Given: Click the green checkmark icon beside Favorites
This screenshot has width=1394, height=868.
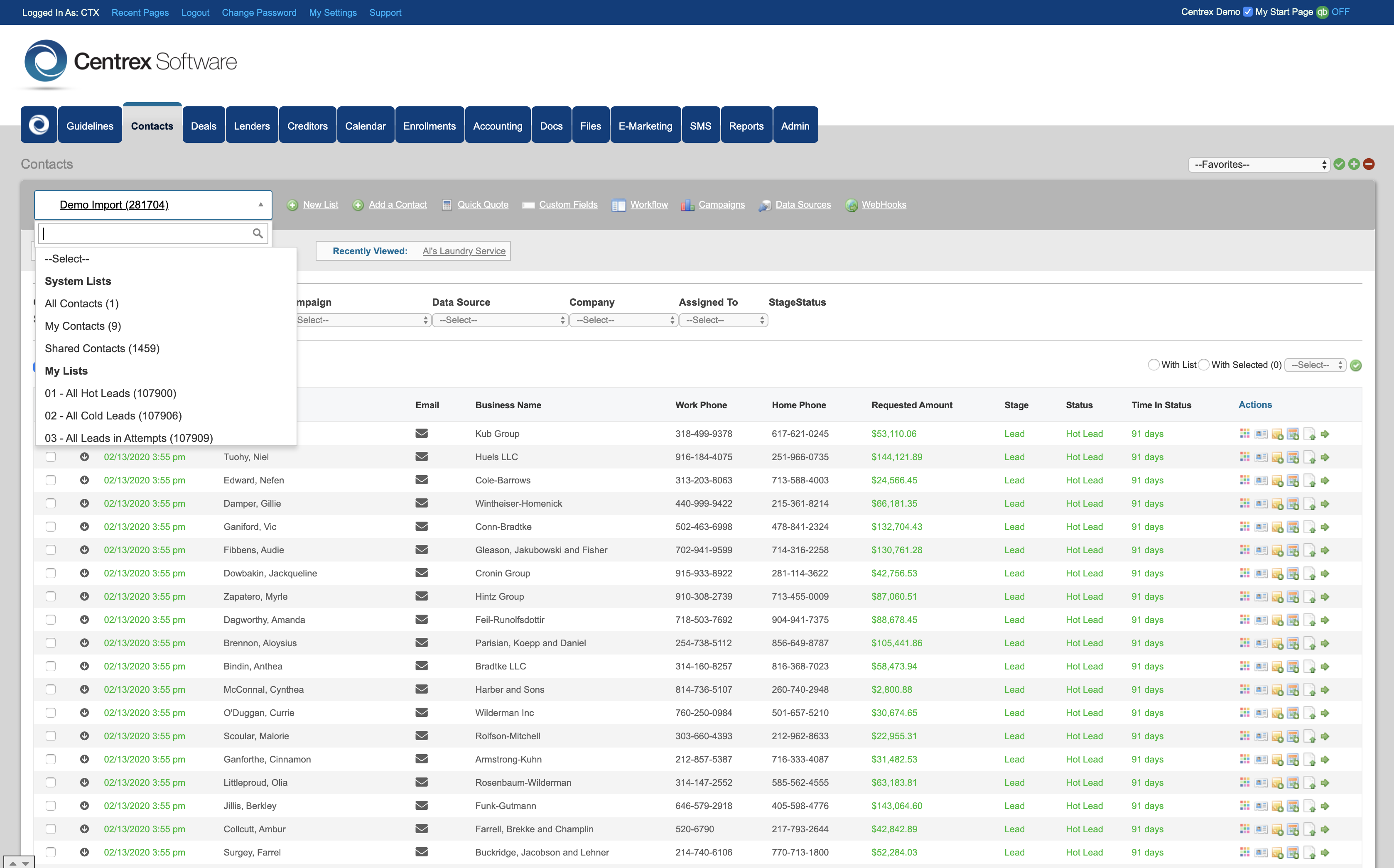Looking at the screenshot, I should point(1340,164).
